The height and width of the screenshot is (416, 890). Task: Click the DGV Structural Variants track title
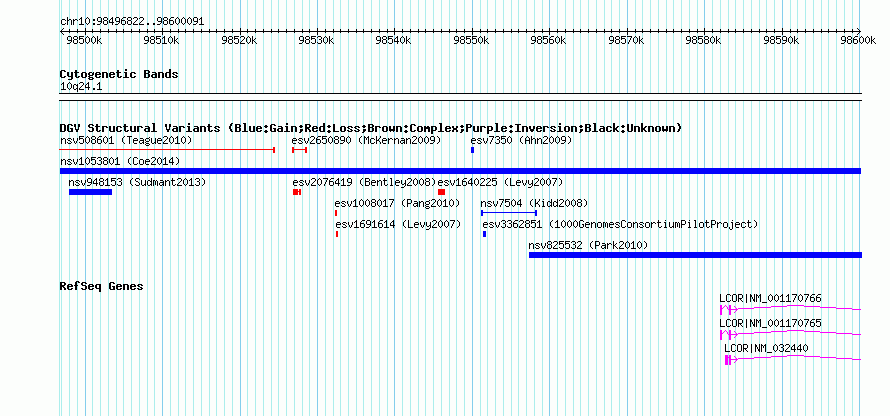point(371,128)
